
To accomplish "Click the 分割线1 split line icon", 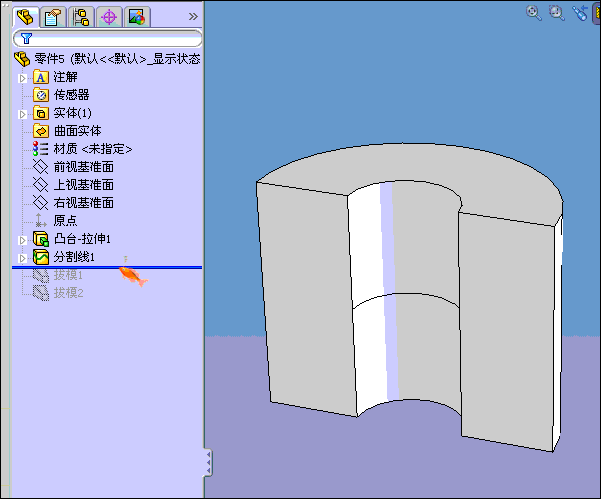I will (41, 257).
